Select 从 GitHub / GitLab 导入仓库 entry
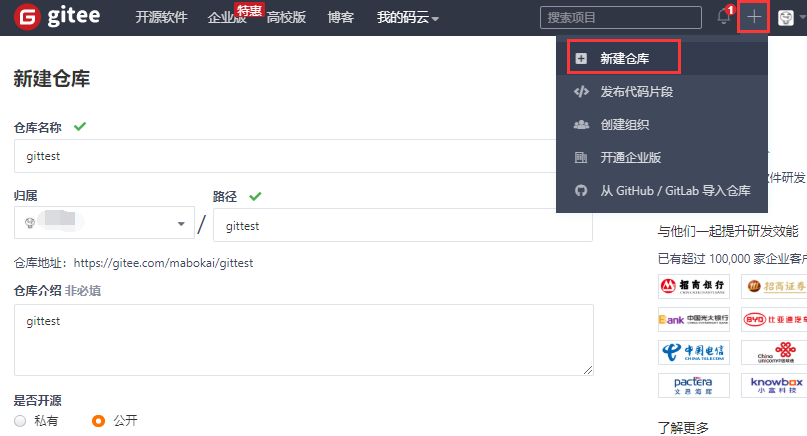This screenshot has height=436, width=807. pyautogui.click(x=675, y=191)
